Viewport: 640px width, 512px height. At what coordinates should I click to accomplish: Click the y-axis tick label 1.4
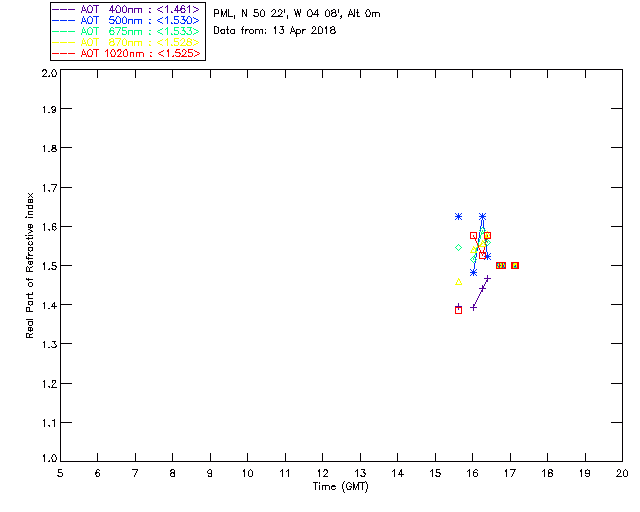[49, 305]
